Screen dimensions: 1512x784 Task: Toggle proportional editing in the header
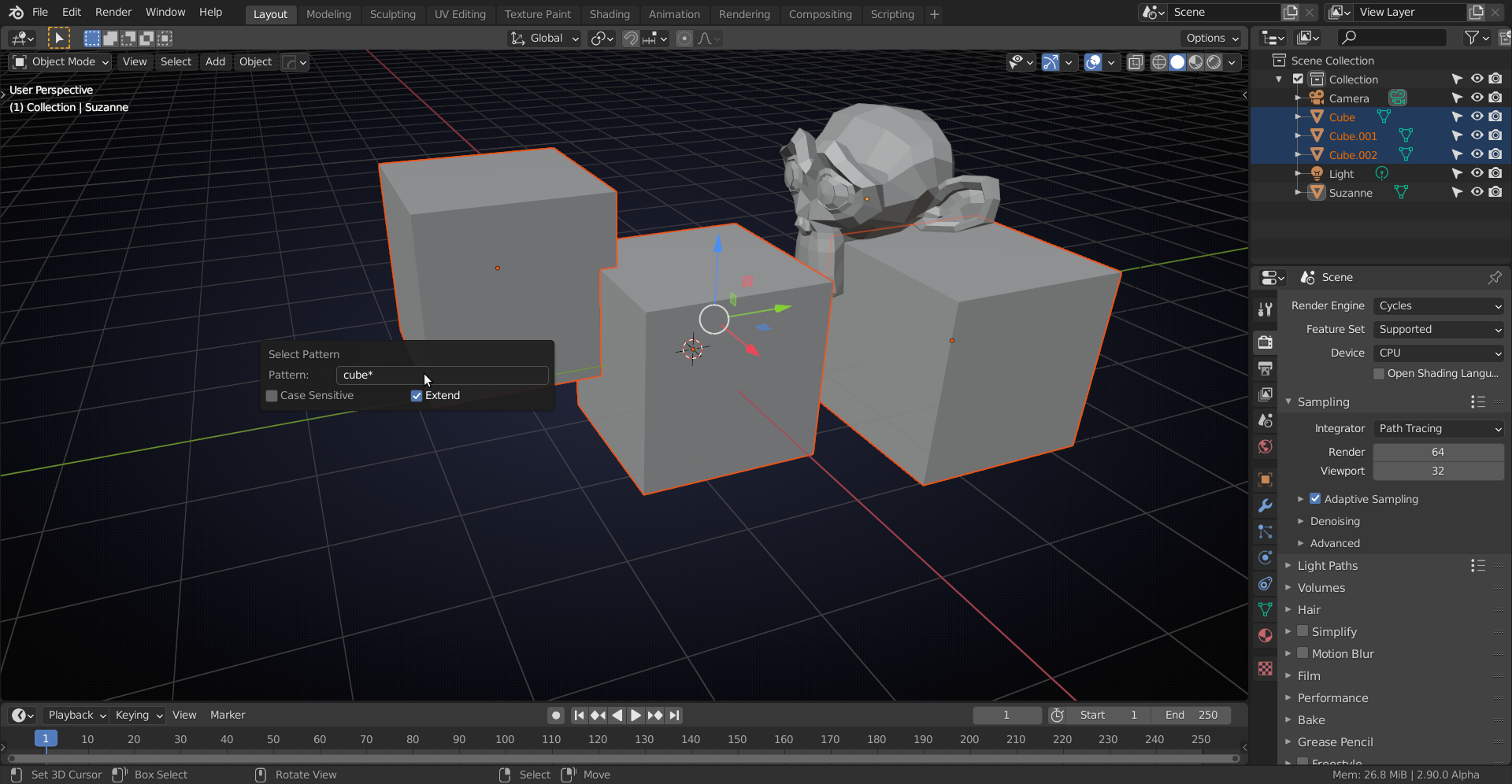(x=684, y=38)
